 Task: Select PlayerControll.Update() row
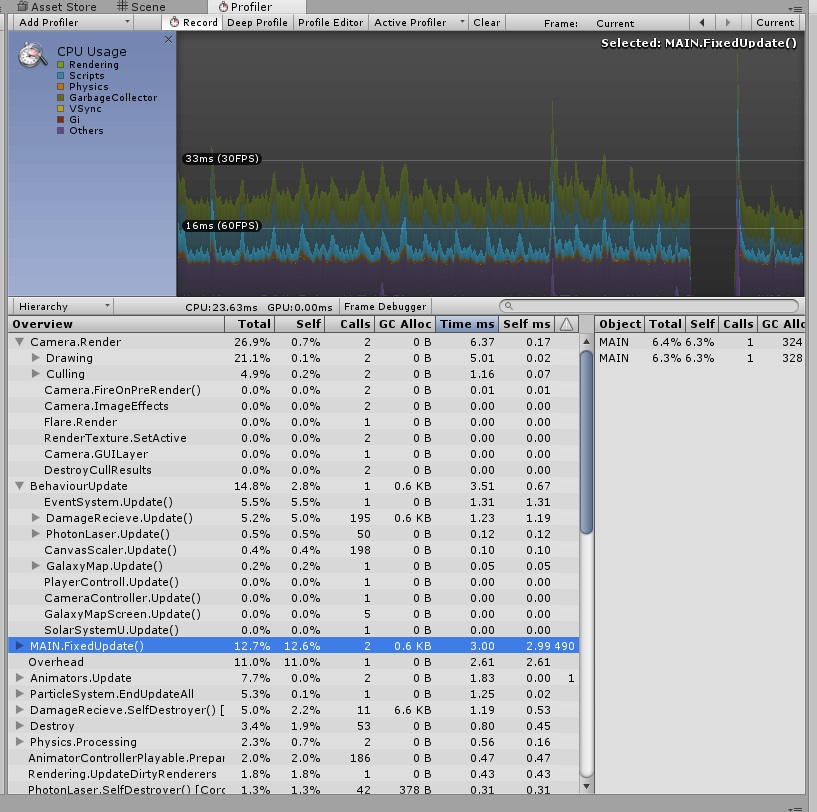[x=293, y=582]
